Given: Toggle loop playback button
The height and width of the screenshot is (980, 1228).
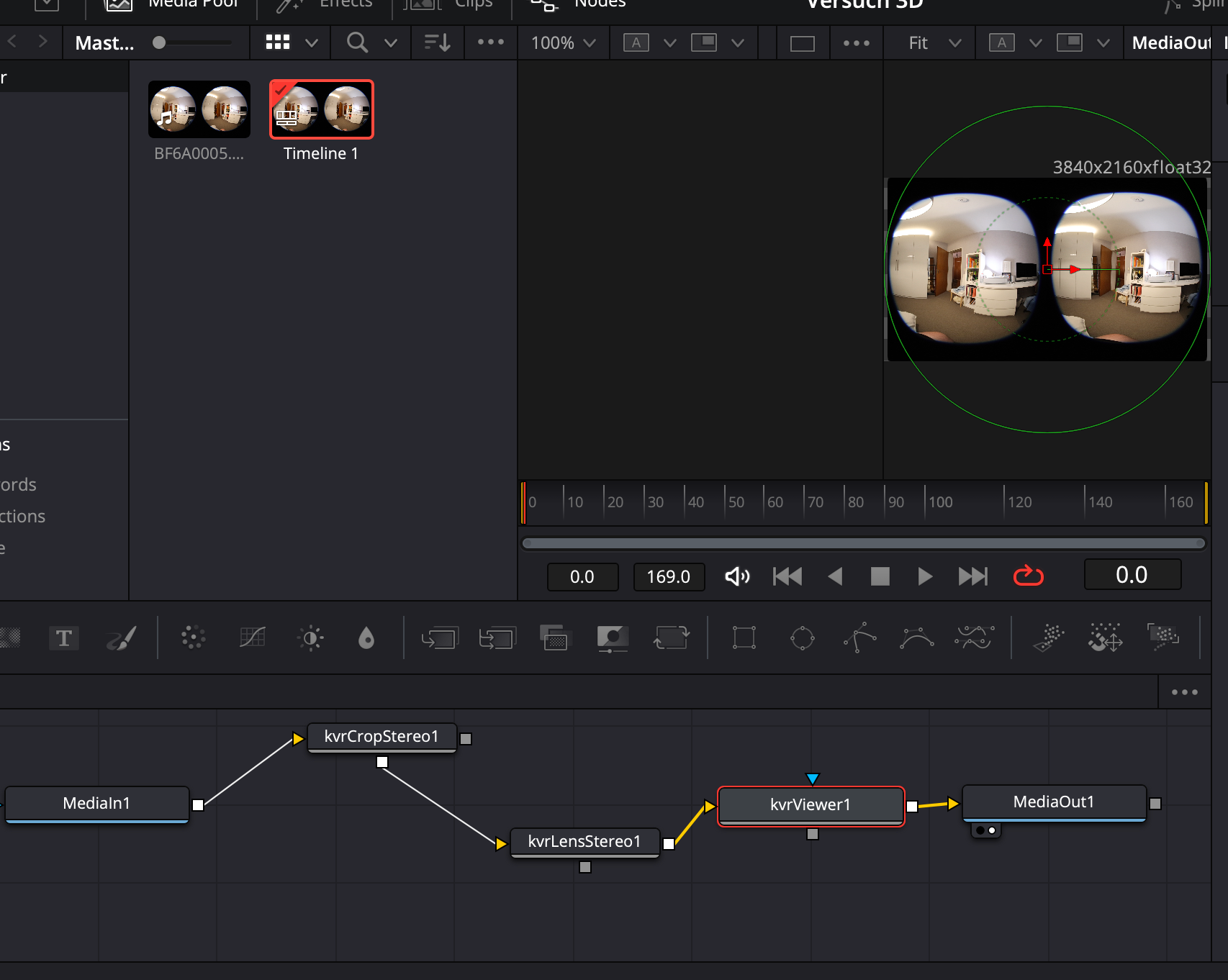Looking at the screenshot, I should click(x=1028, y=576).
